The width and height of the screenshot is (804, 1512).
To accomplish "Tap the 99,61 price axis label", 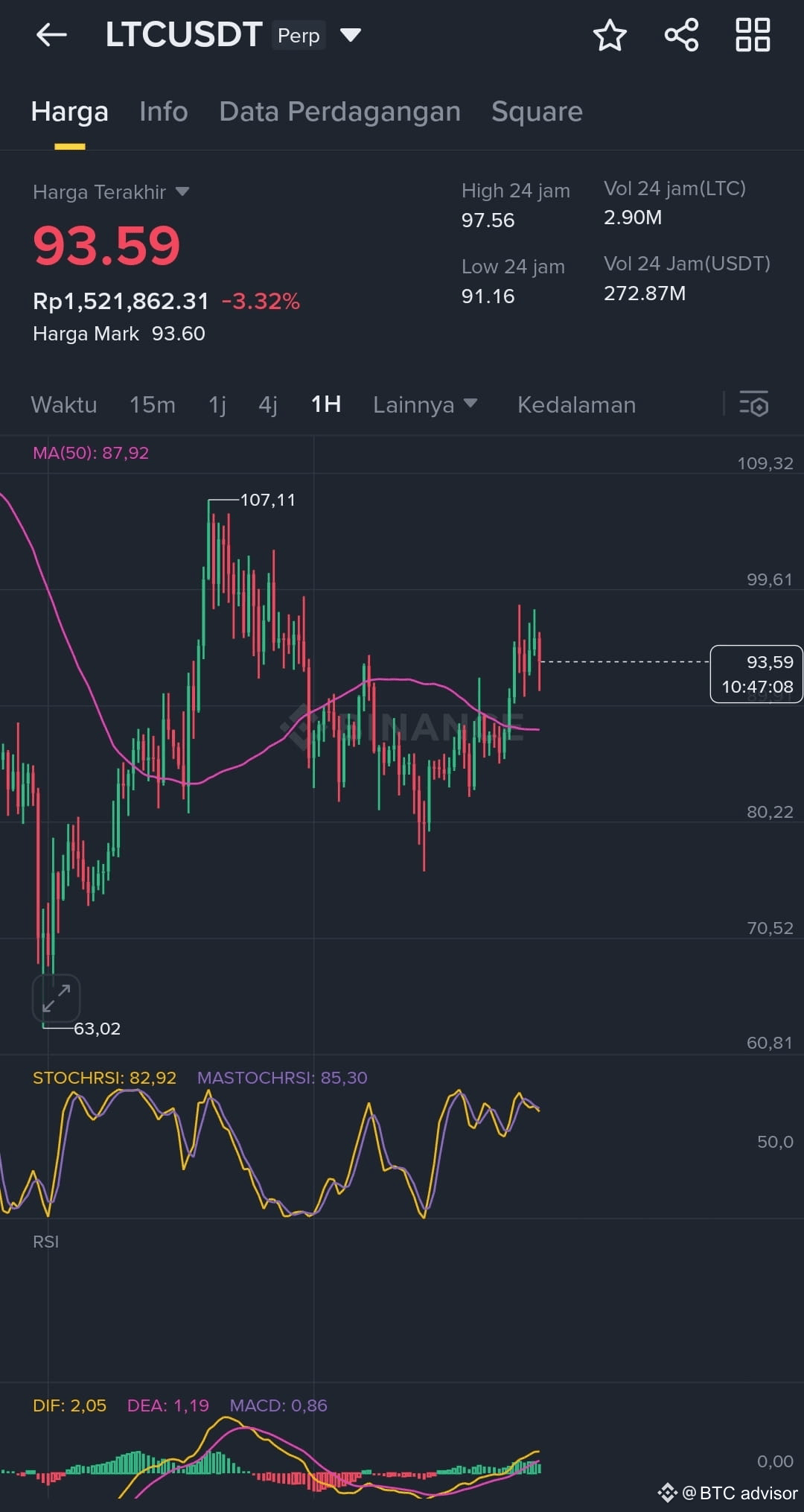I will 770,579.
